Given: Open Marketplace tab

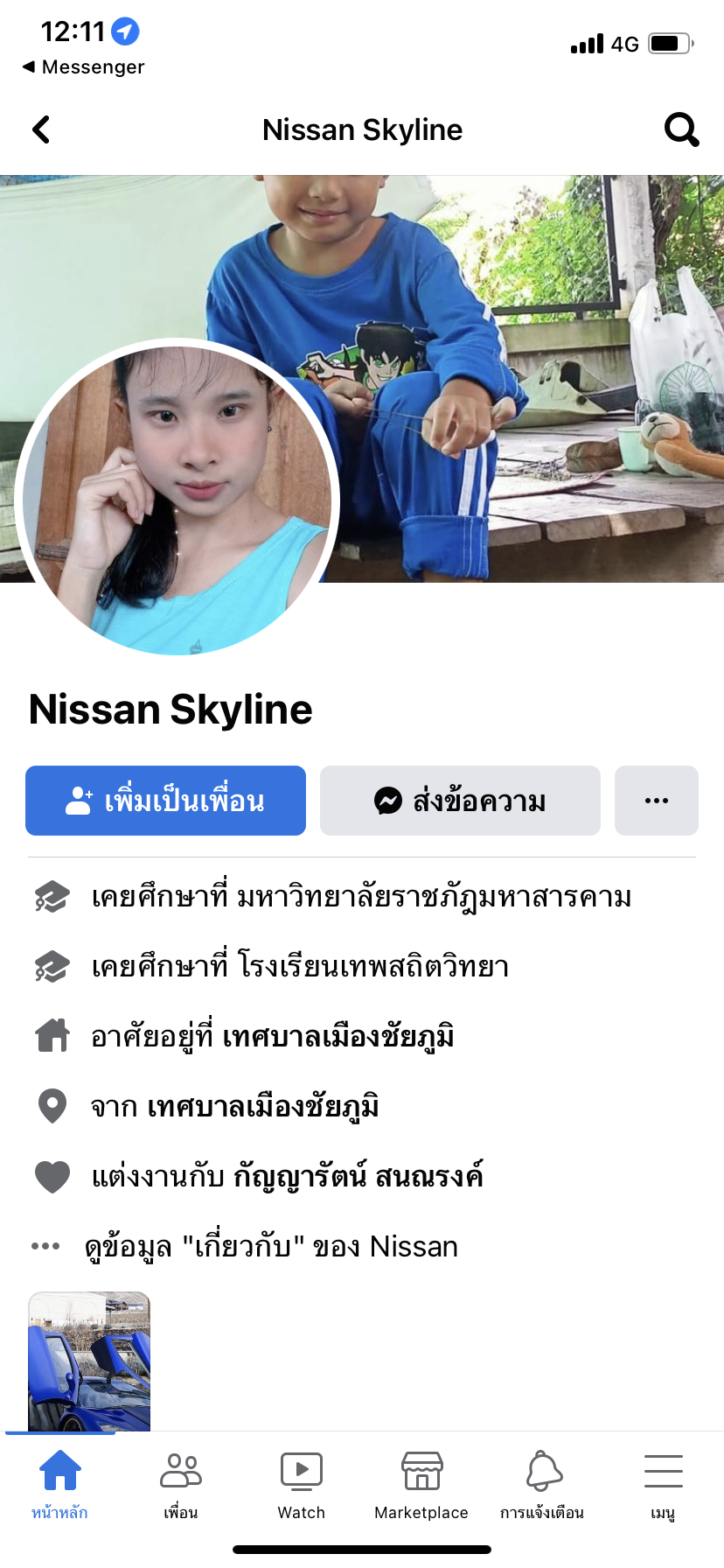Looking at the screenshot, I should [421, 1484].
